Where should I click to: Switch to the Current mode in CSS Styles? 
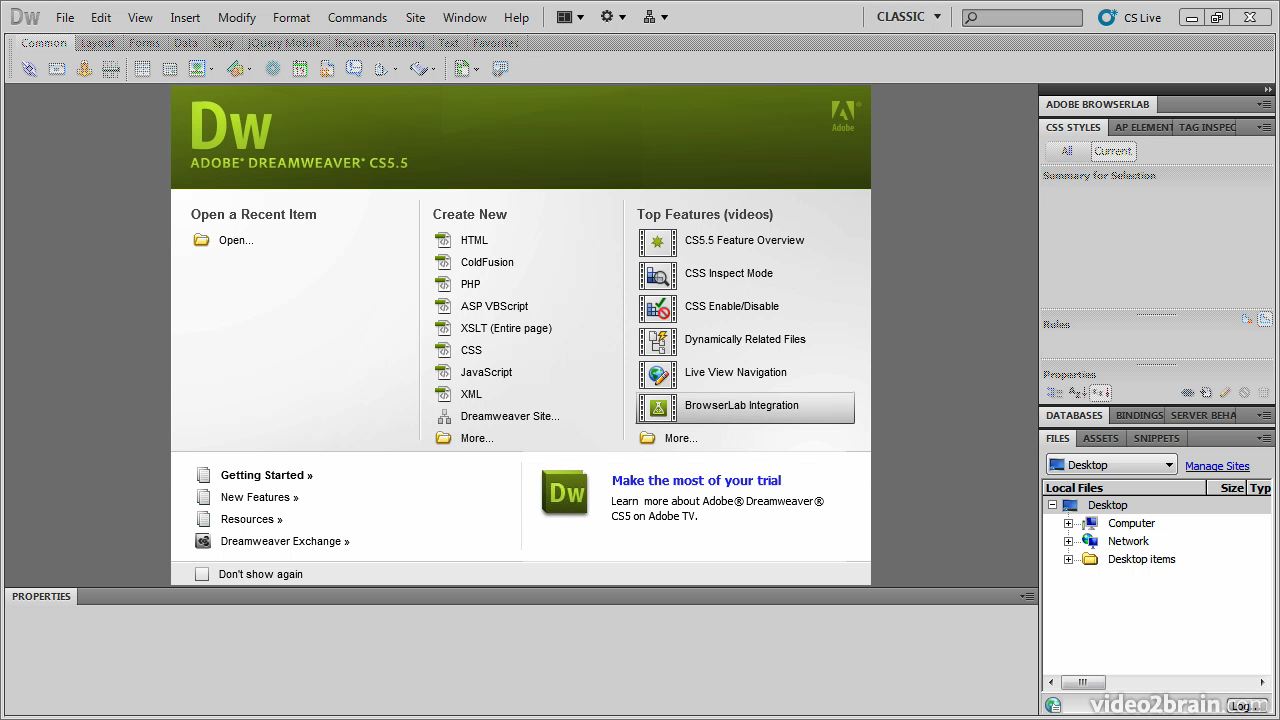pos(1113,151)
